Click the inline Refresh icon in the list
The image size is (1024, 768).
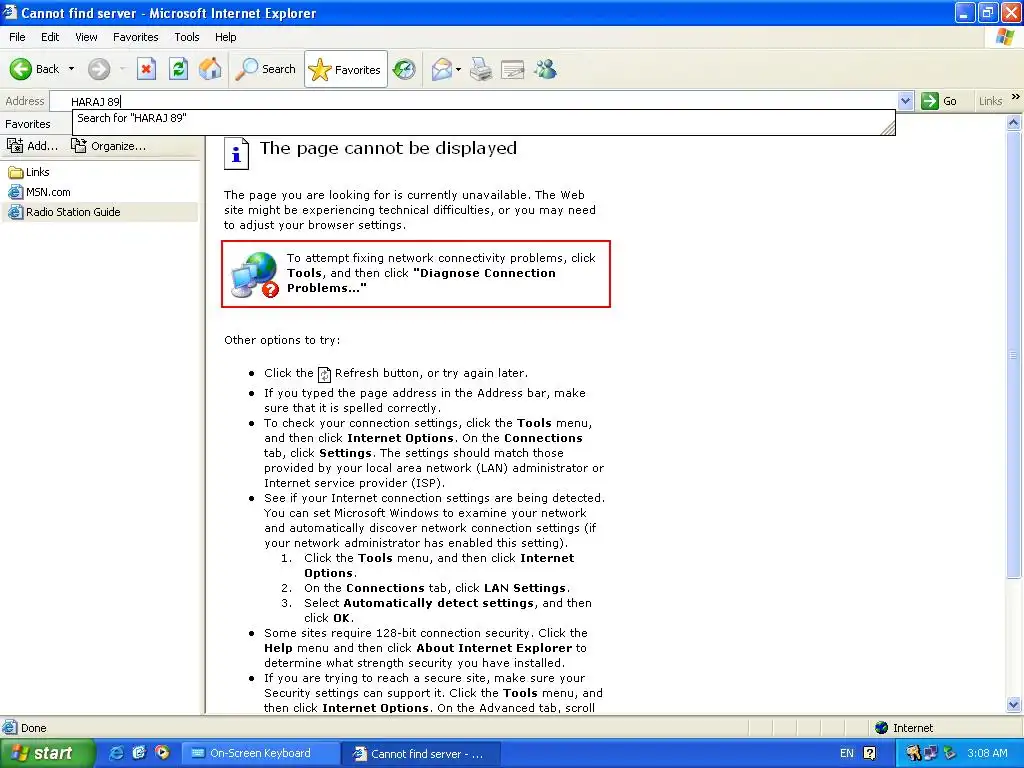tap(324, 374)
